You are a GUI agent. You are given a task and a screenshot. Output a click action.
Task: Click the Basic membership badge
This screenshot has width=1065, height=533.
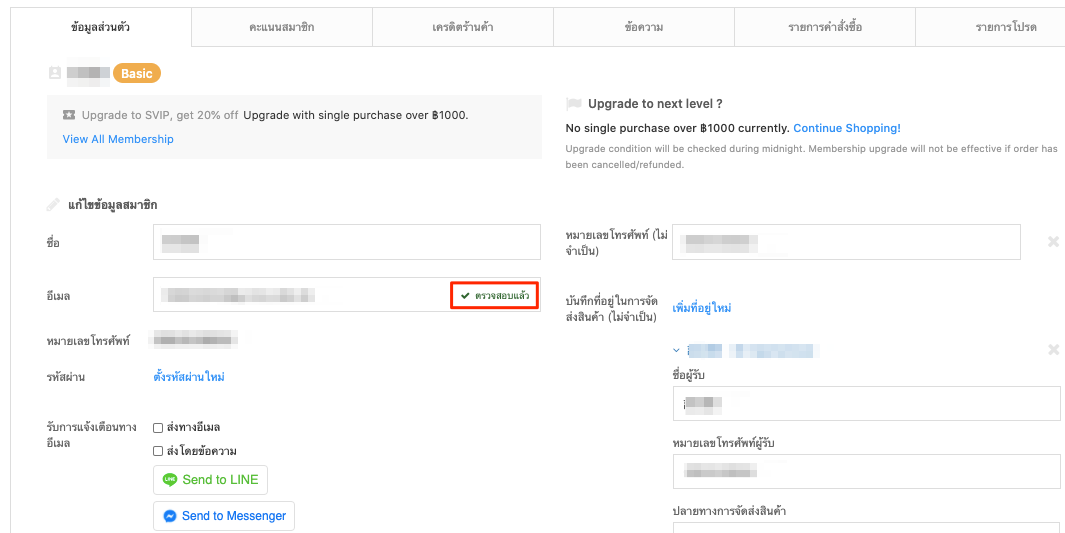point(137,73)
